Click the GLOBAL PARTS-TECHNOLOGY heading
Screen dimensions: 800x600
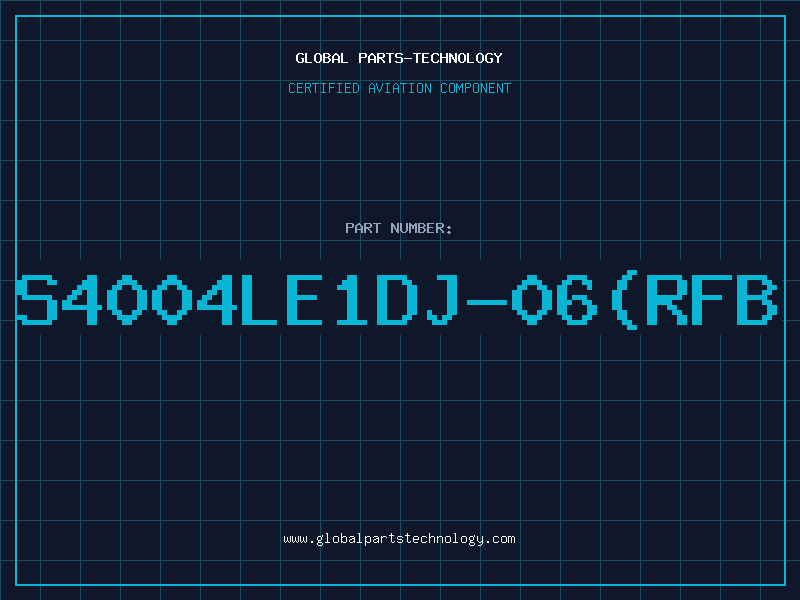tap(399, 58)
